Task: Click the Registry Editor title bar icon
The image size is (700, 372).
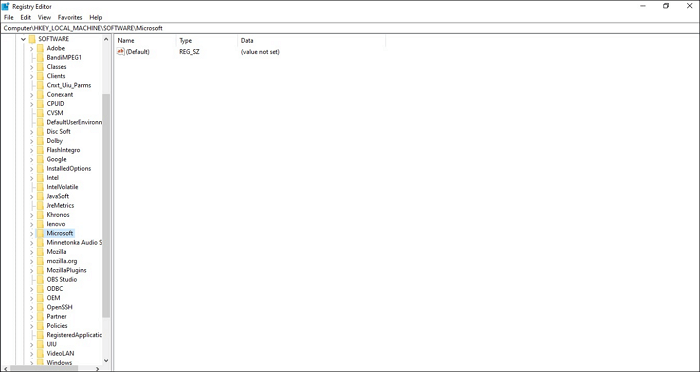Action: [x=6, y=6]
